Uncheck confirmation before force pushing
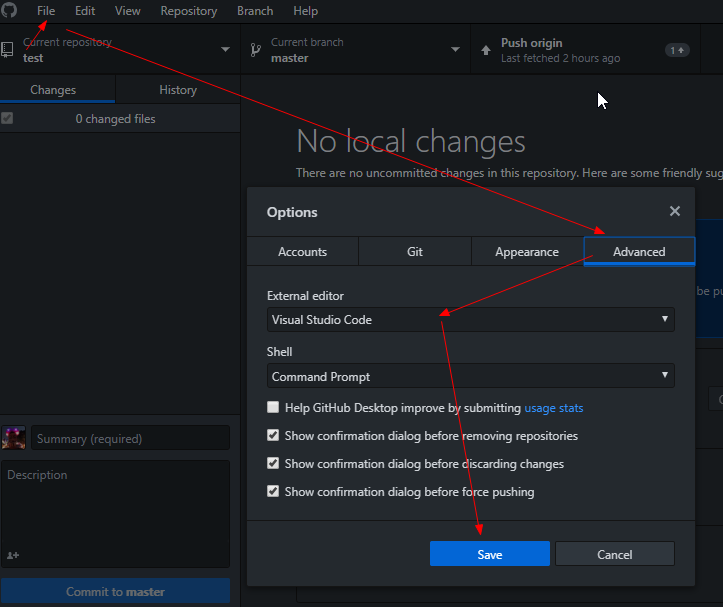 click(273, 491)
